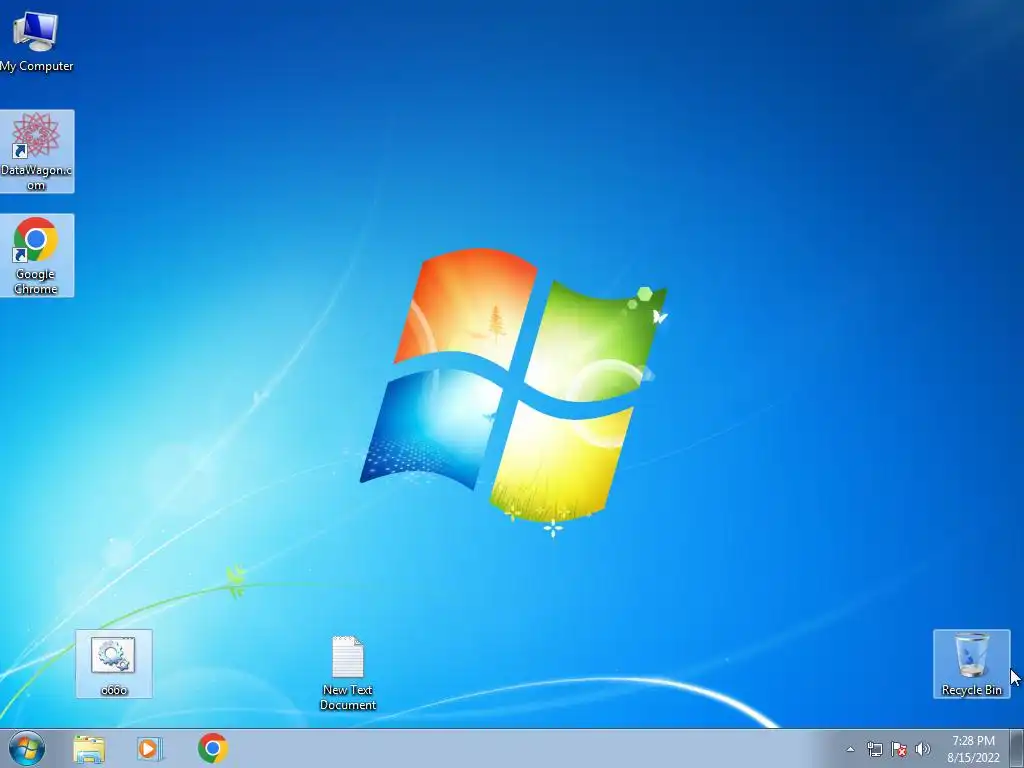Open the network connection tray icon
1024x768 pixels.
[874, 749]
